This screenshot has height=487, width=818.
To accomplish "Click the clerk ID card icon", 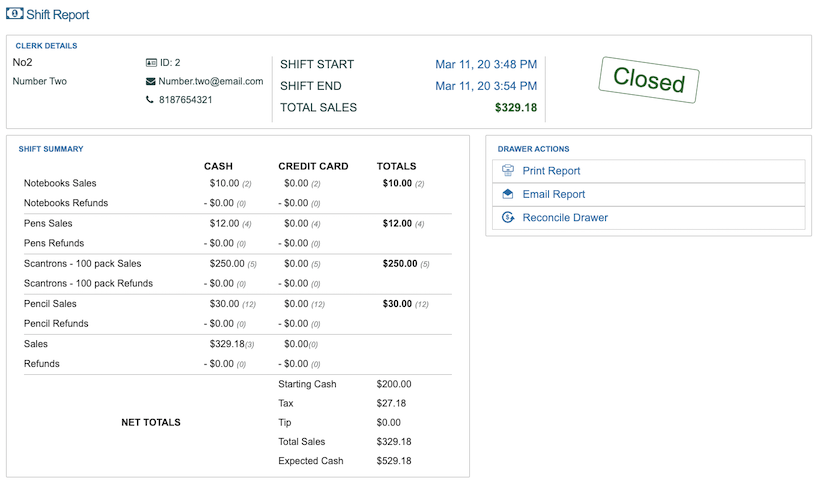I will pyautogui.click(x=151, y=63).
